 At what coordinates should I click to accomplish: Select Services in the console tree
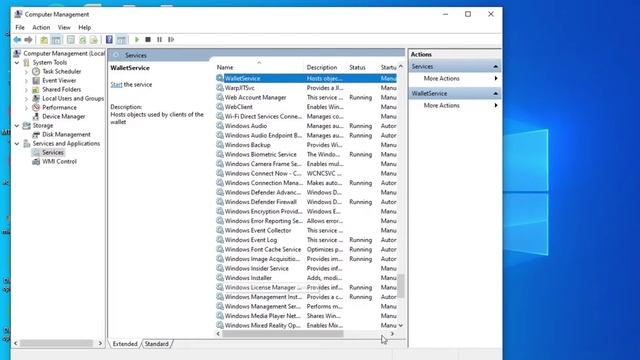53,152
